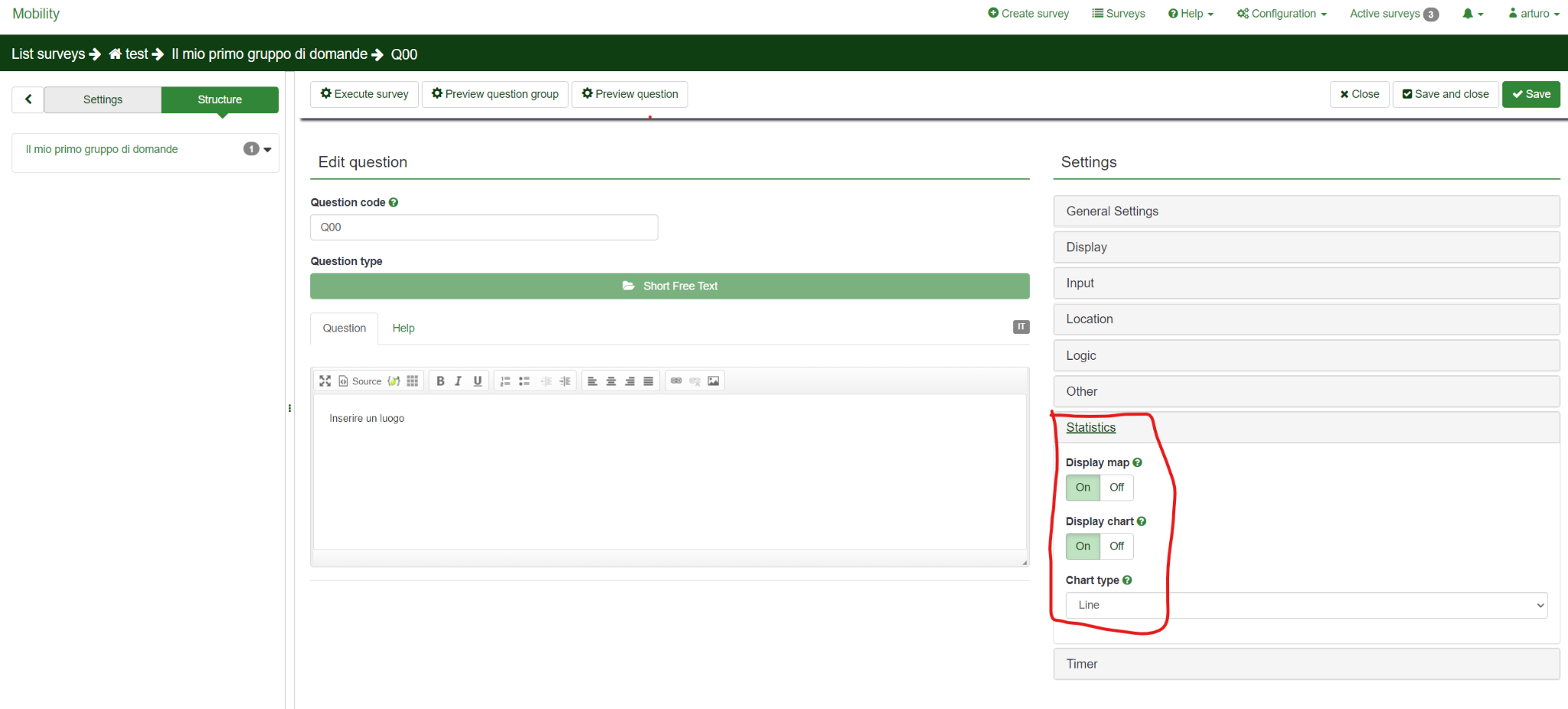This screenshot has width=1568, height=709.
Task: Click the Preview question button
Action: point(629,94)
